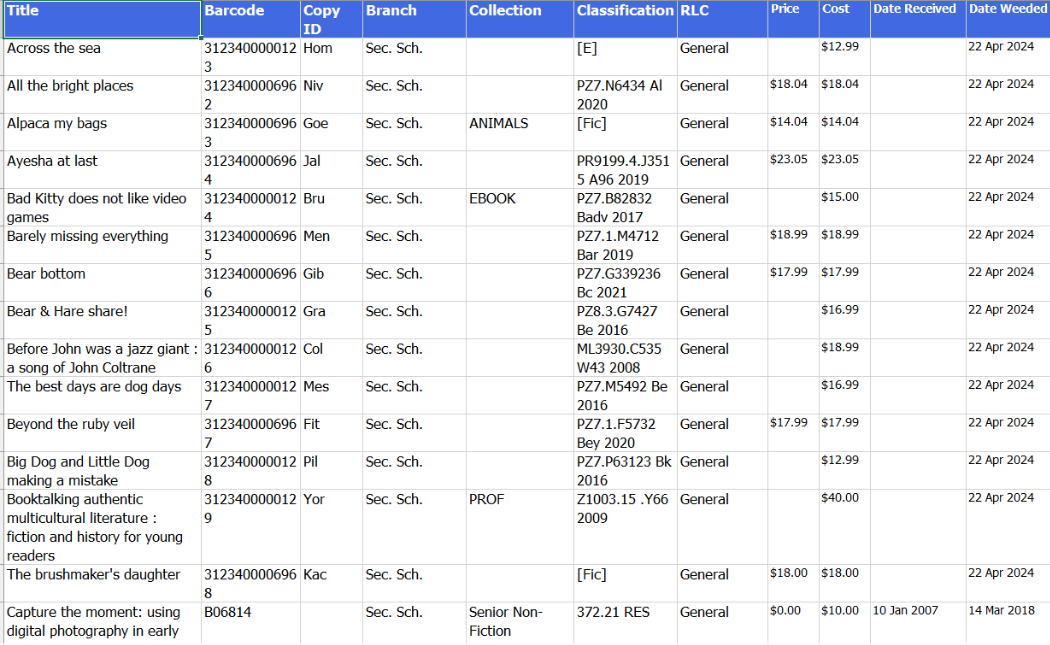Select the RLC column header

tap(723, 19)
